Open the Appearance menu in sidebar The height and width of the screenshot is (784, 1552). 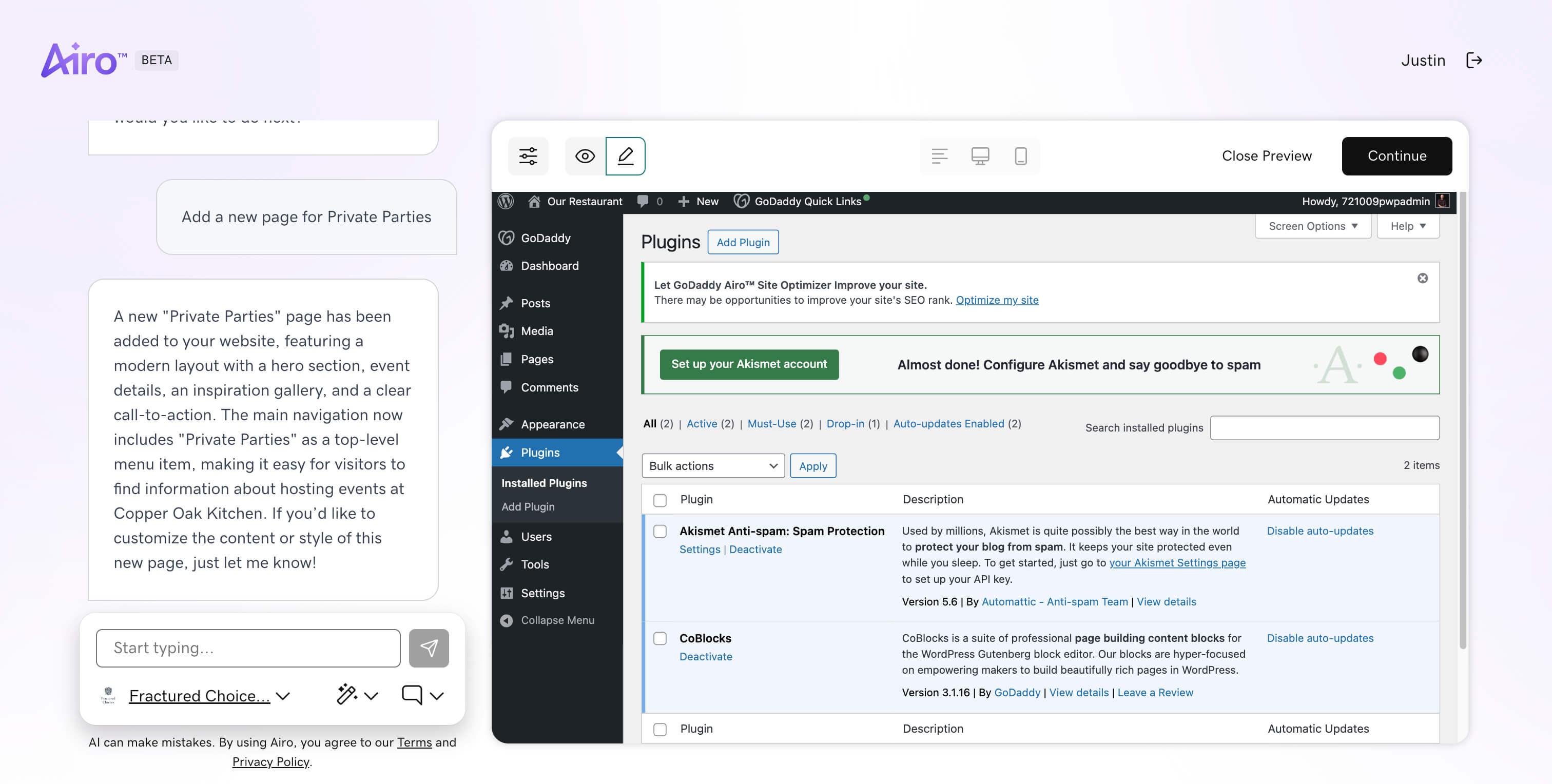552,424
